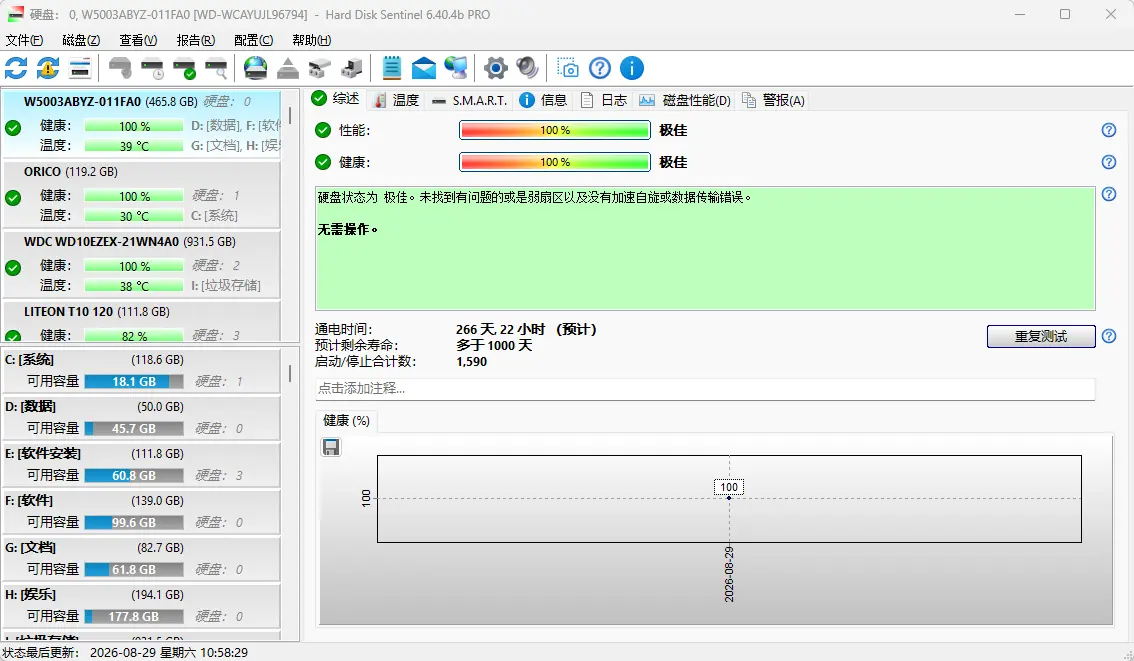Select the H: [娱乐] partition

tap(142, 605)
